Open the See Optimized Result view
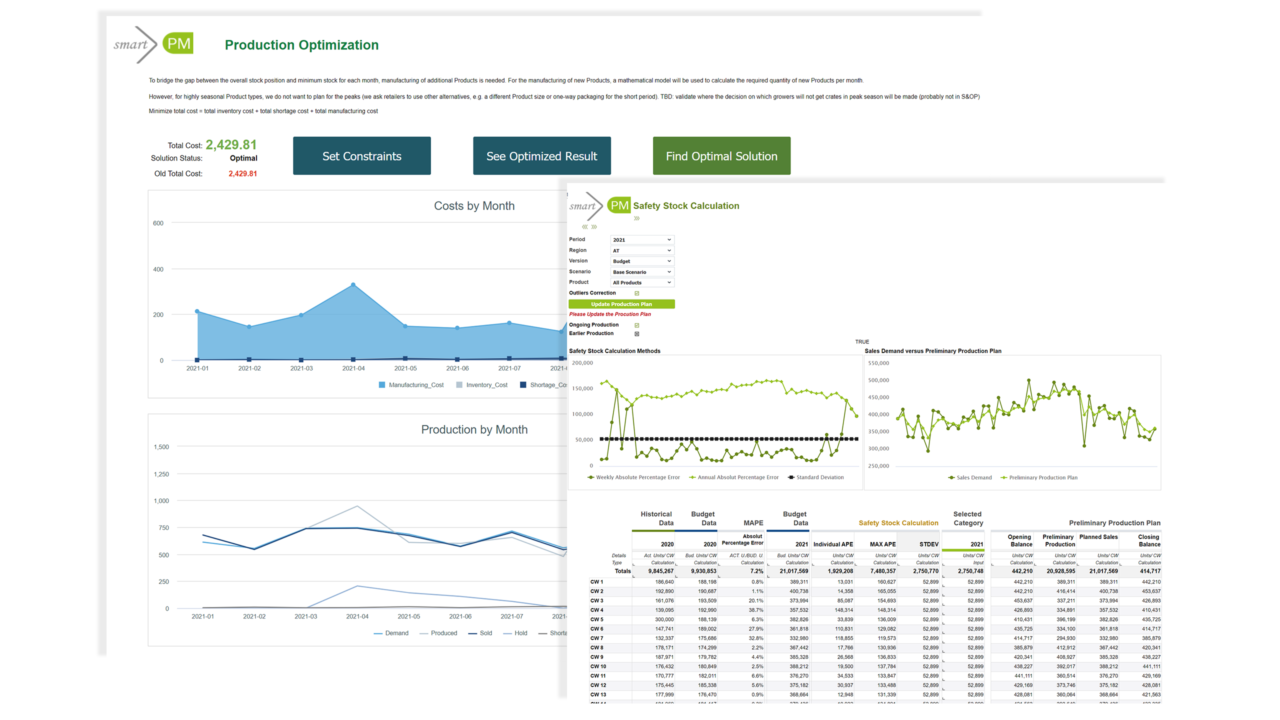 pyautogui.click(x=542, y=156)
